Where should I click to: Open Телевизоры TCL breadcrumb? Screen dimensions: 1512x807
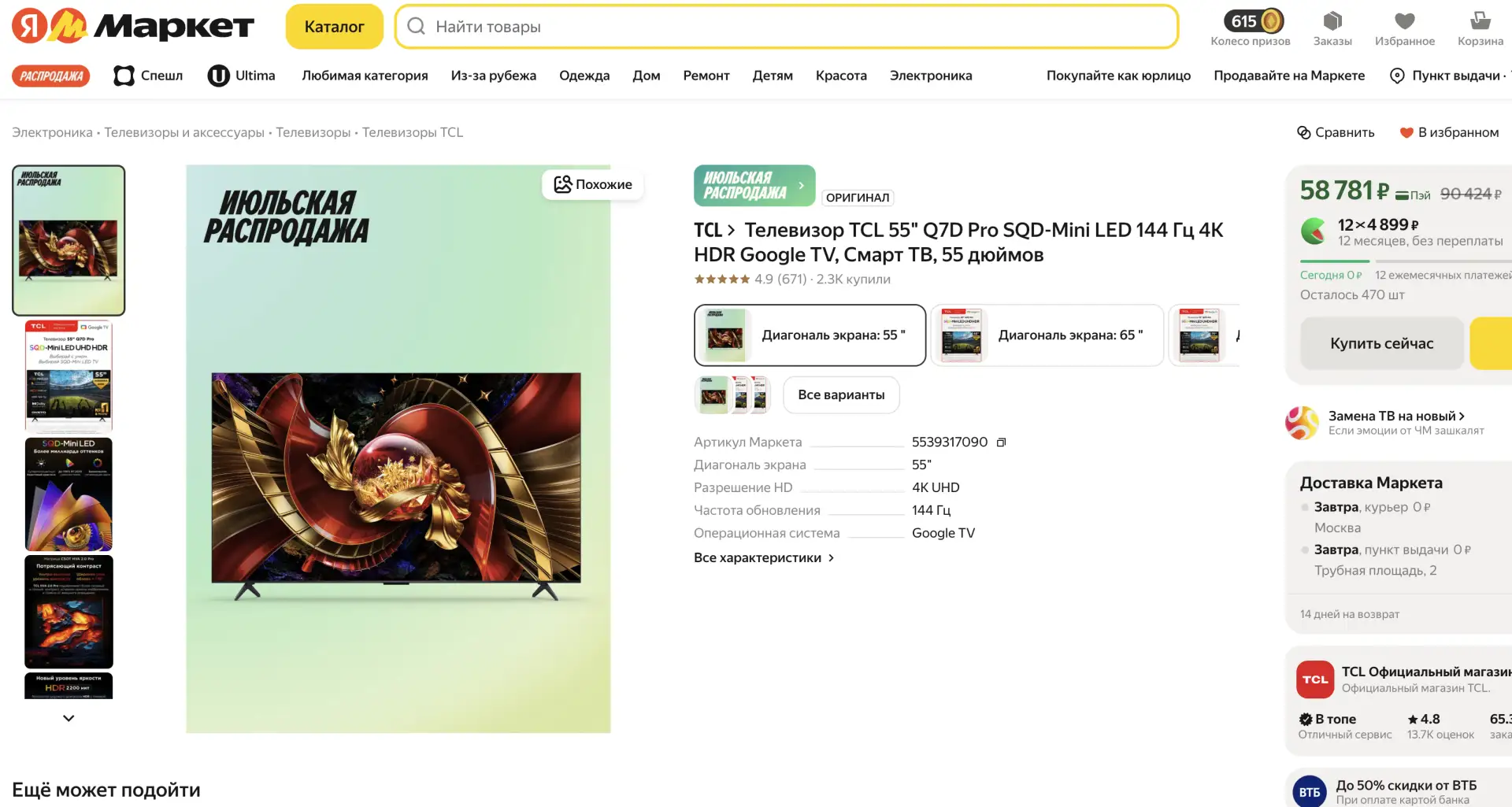tap(413, 132)
